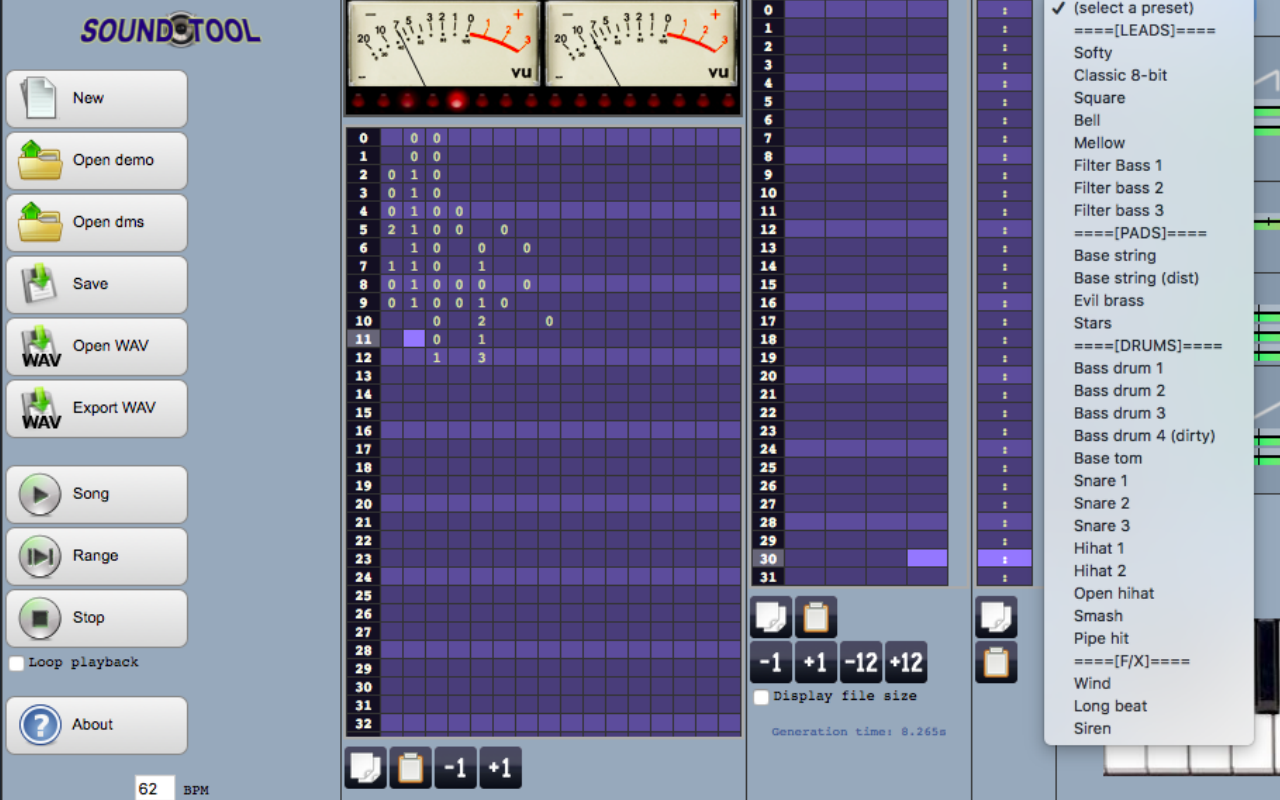
Task: Pick the Siren effect preset
Action: click(1092, 728)
